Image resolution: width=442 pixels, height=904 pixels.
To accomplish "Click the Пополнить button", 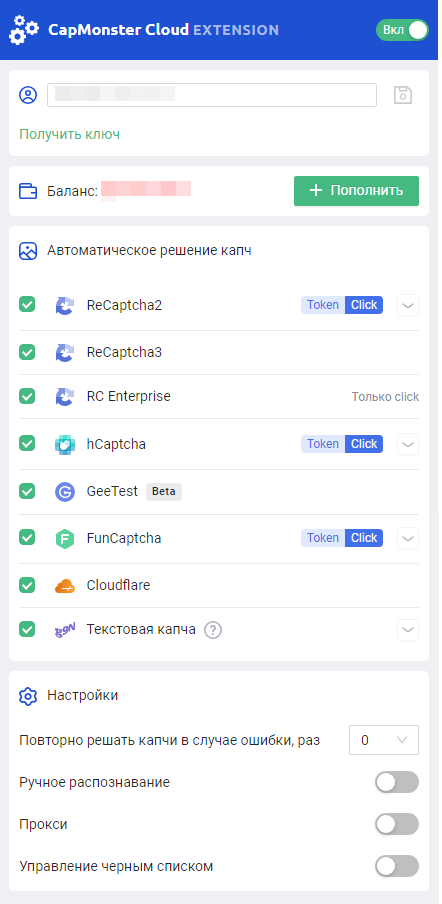I will point(356,191).
